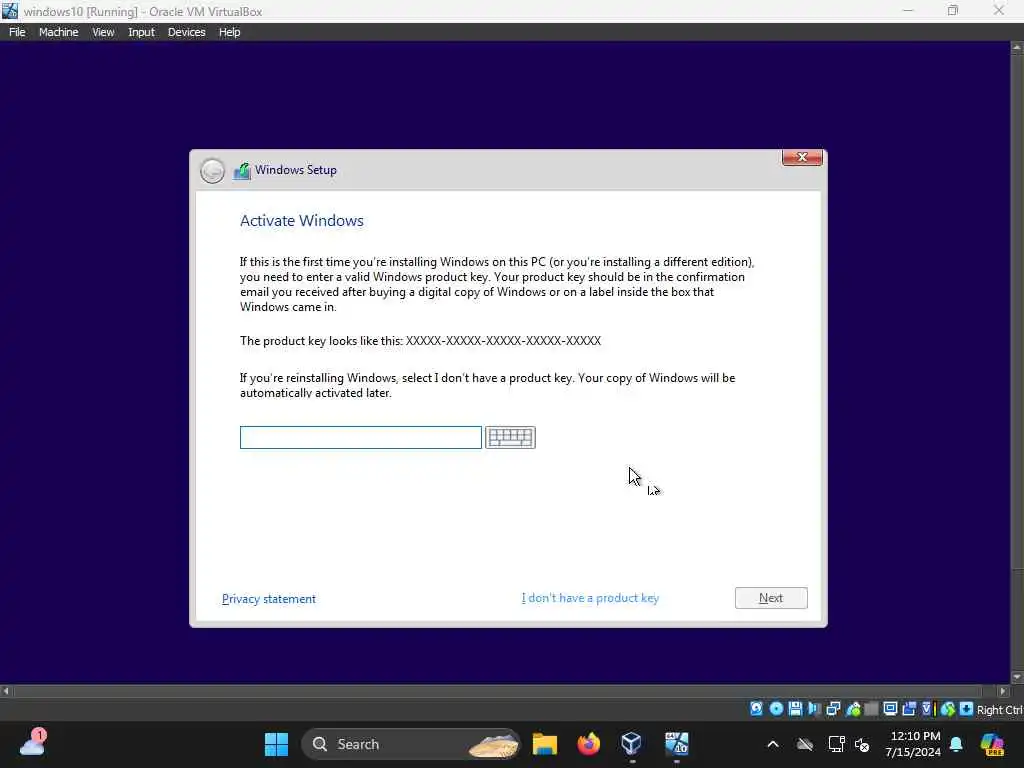
Task: Open the Windows Start menu
Action: pyautogui.click(x=276, y=744)
